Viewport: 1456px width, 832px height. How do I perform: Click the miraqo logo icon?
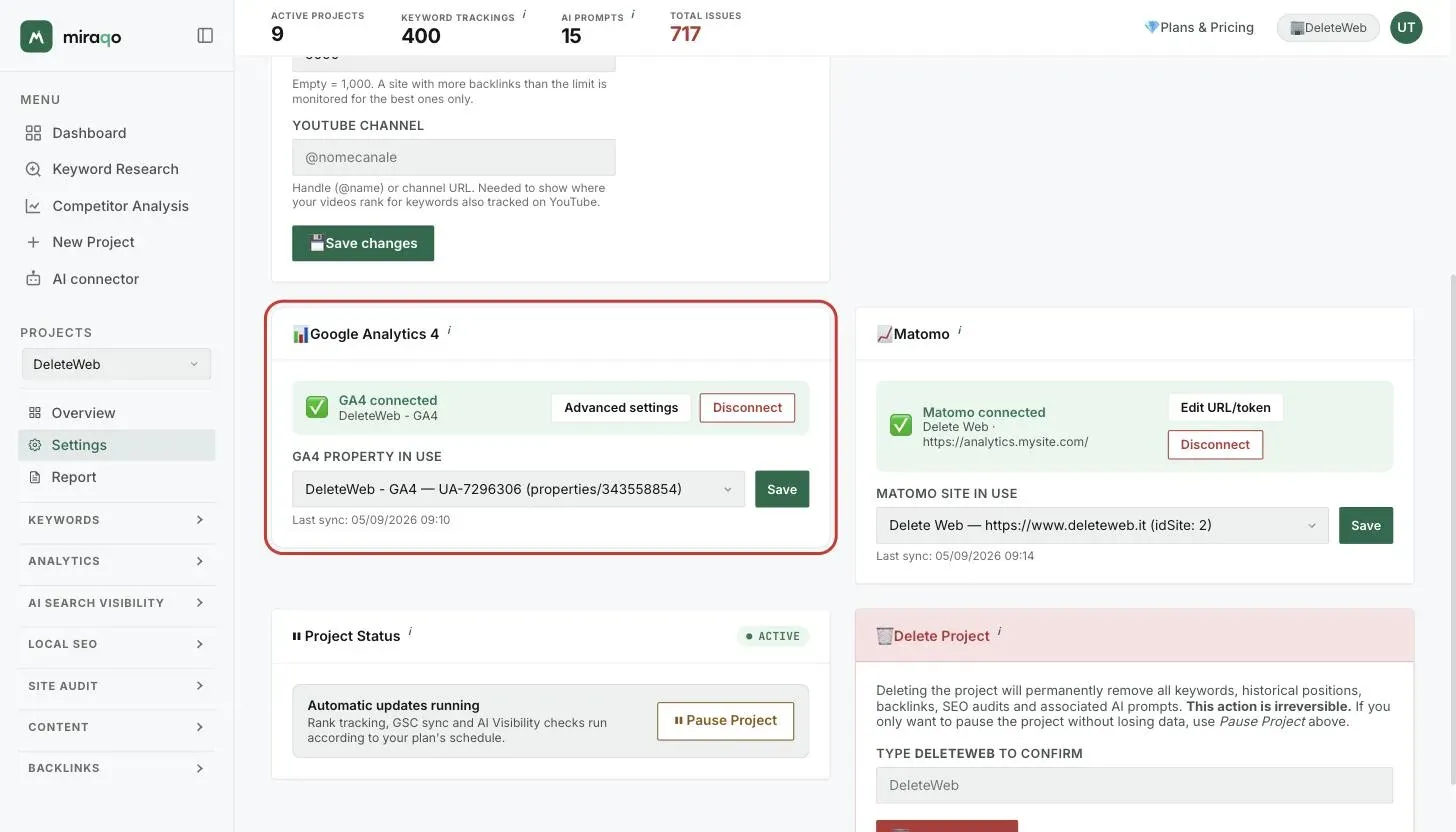[36, 36]
